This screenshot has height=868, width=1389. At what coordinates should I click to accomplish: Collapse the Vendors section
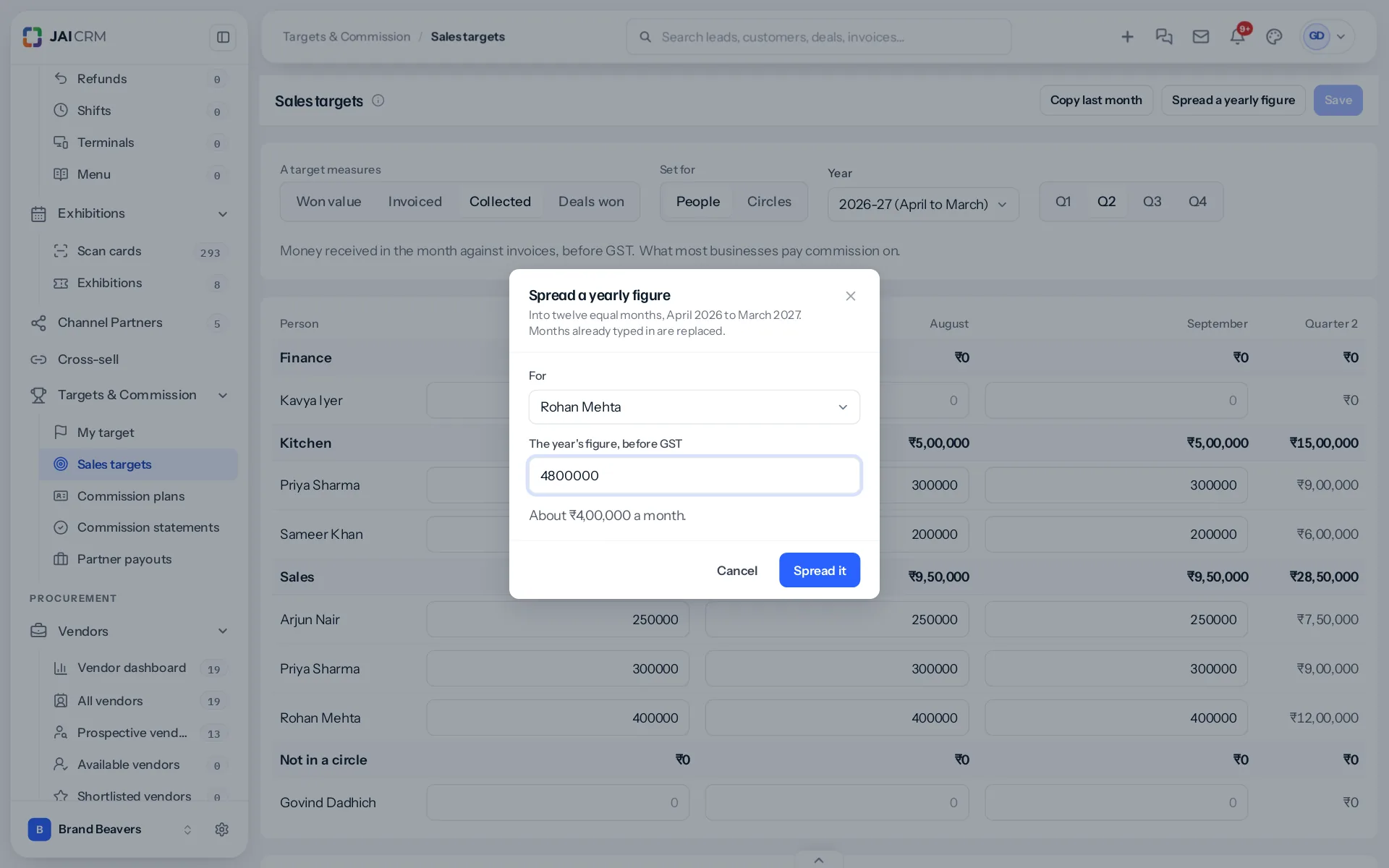click(223, 631)
